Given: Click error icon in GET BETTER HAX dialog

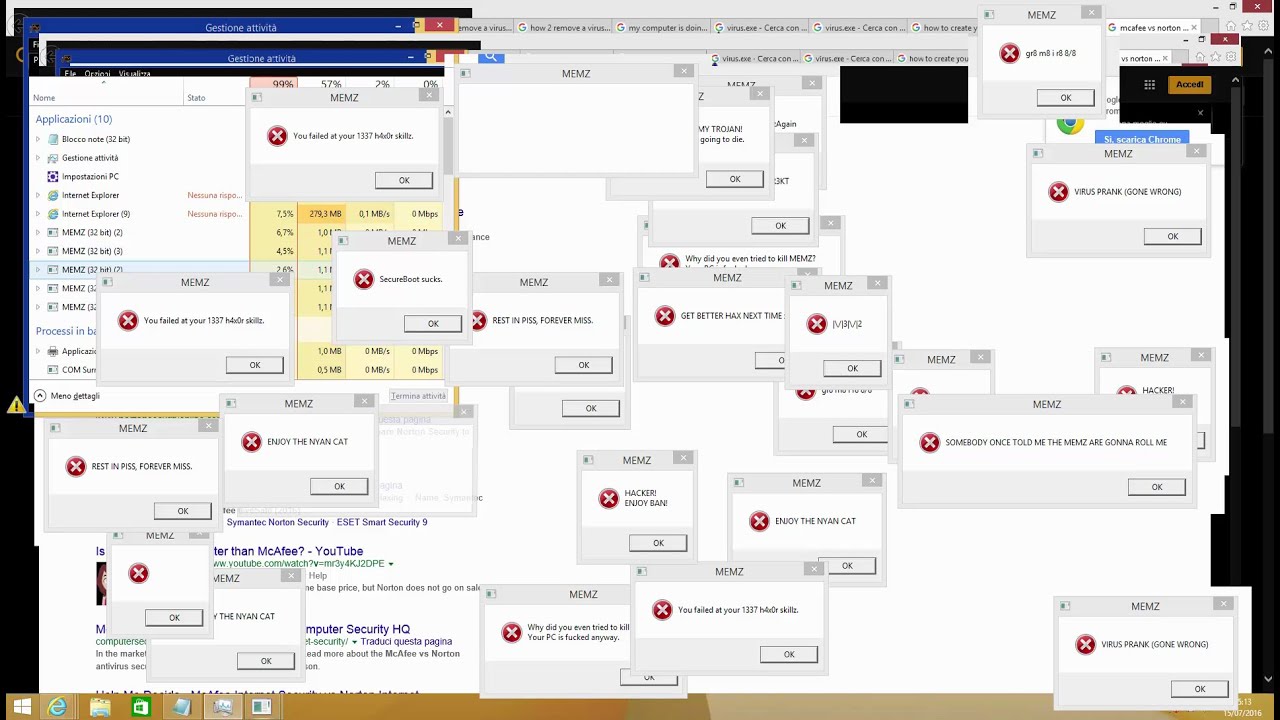Looking at the screenshot, I should pyautogui.click(x=665, y=316).
